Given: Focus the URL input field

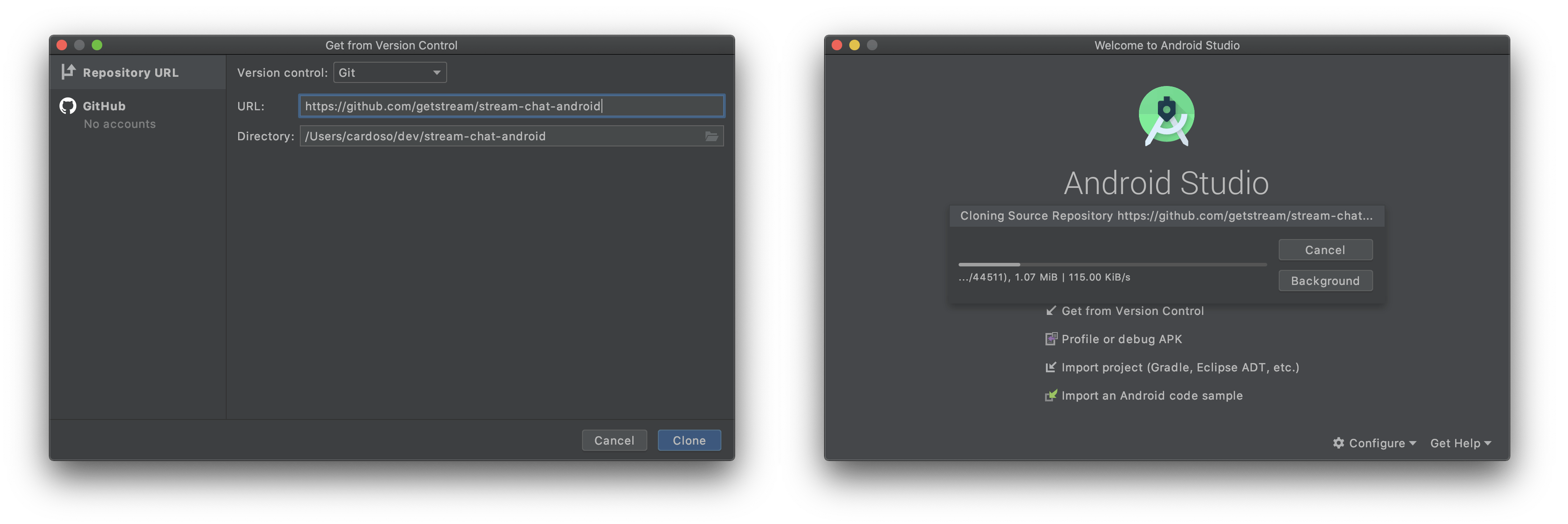Looking at the screenshot, I should (x=511, y=106).
